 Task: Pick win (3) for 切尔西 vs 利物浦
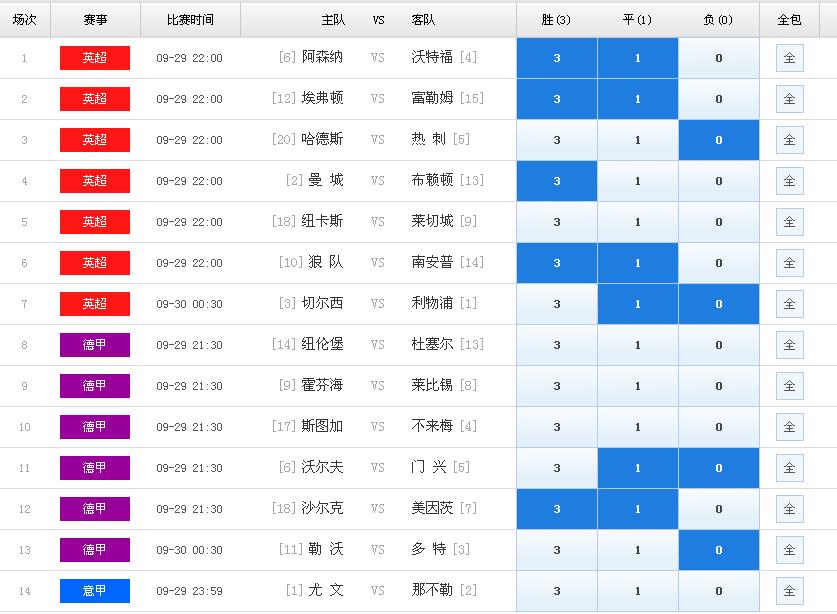557,304
